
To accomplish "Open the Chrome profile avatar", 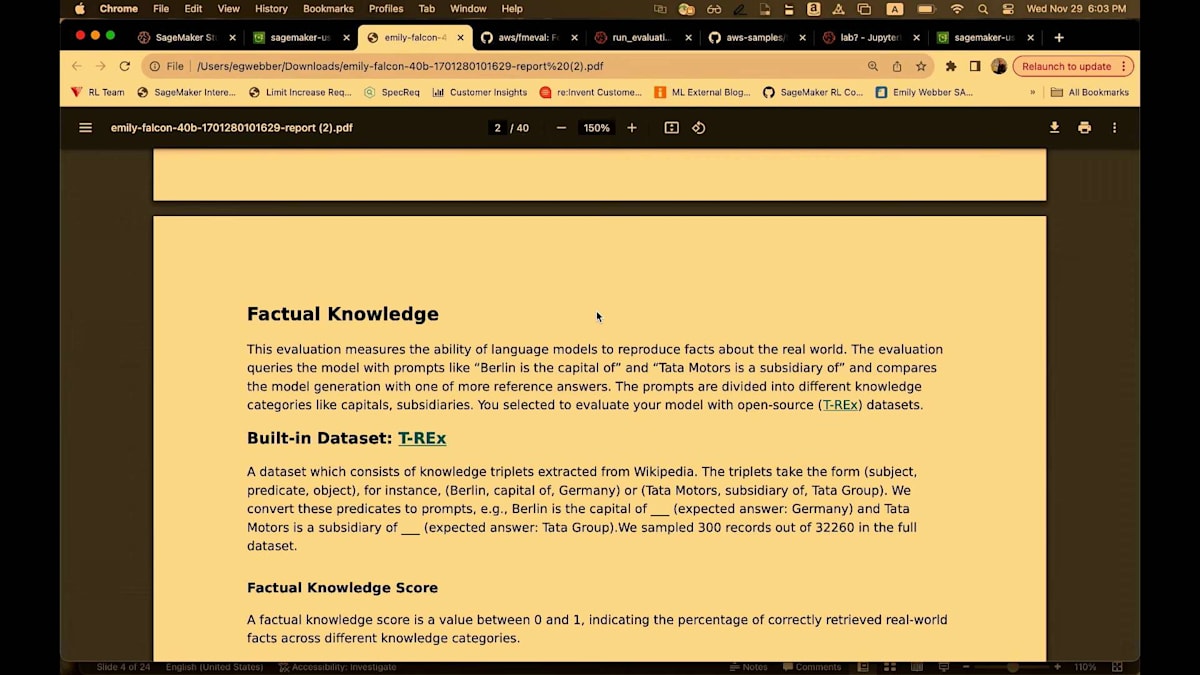I will [999, 66].
